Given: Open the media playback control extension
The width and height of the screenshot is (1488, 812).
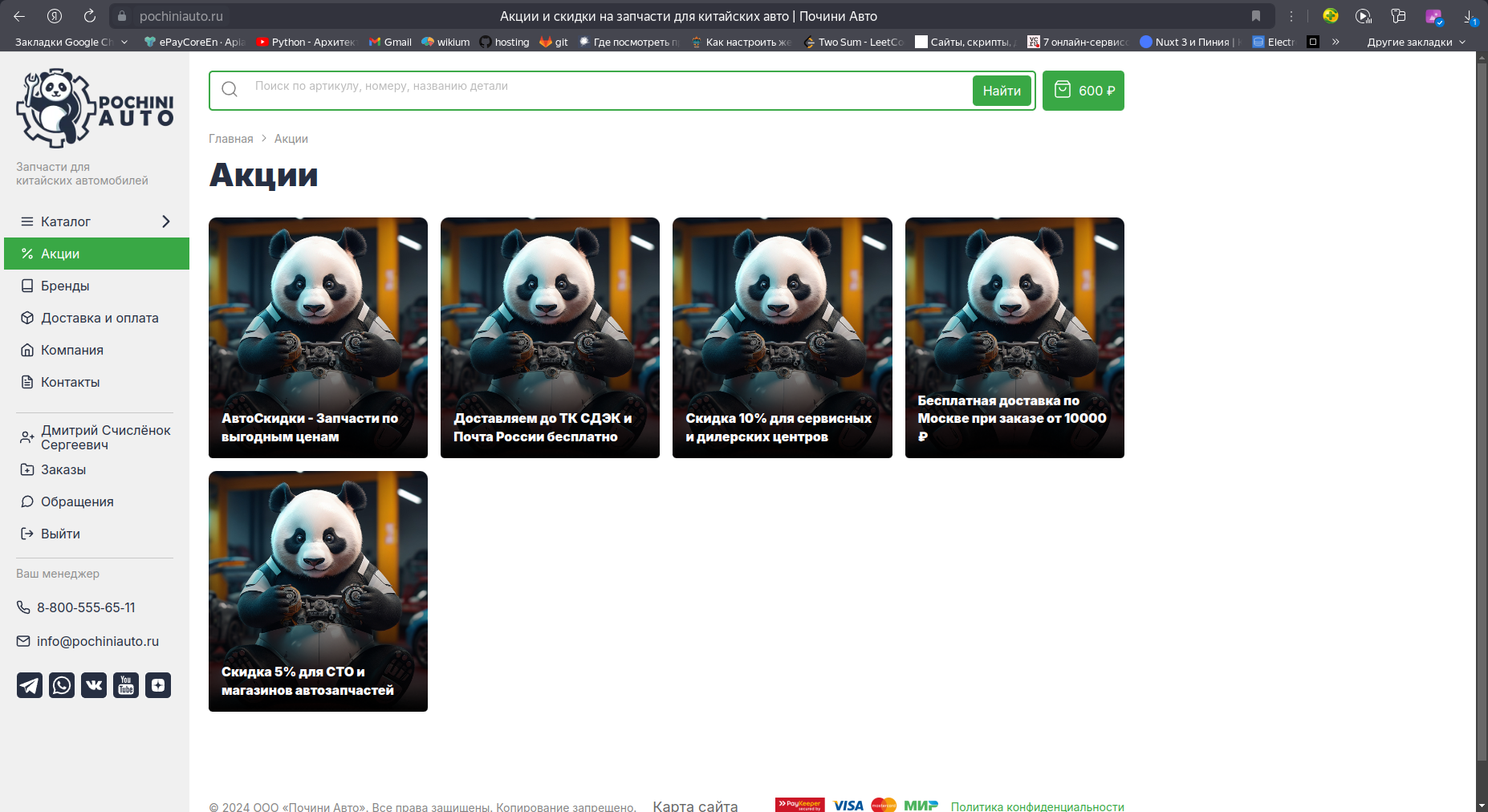Looking at the screenshot, I should [1364, 16].
